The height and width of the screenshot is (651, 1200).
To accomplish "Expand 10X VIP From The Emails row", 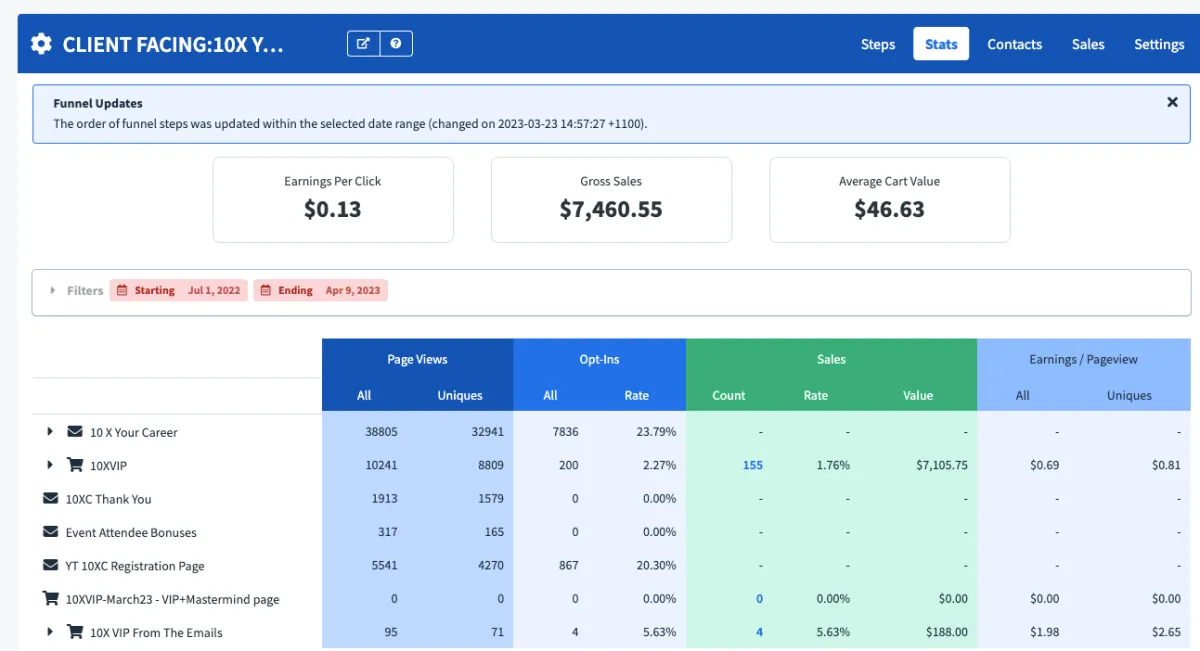I will coord(50,632).
